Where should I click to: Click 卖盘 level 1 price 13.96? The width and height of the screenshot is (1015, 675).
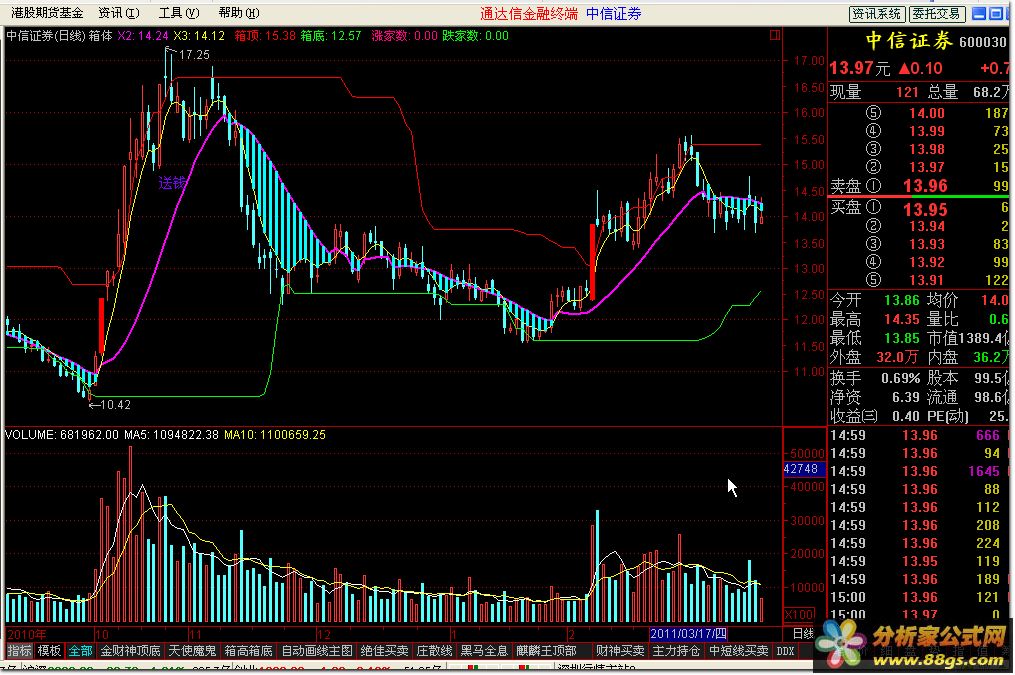(x=924, y=186)
